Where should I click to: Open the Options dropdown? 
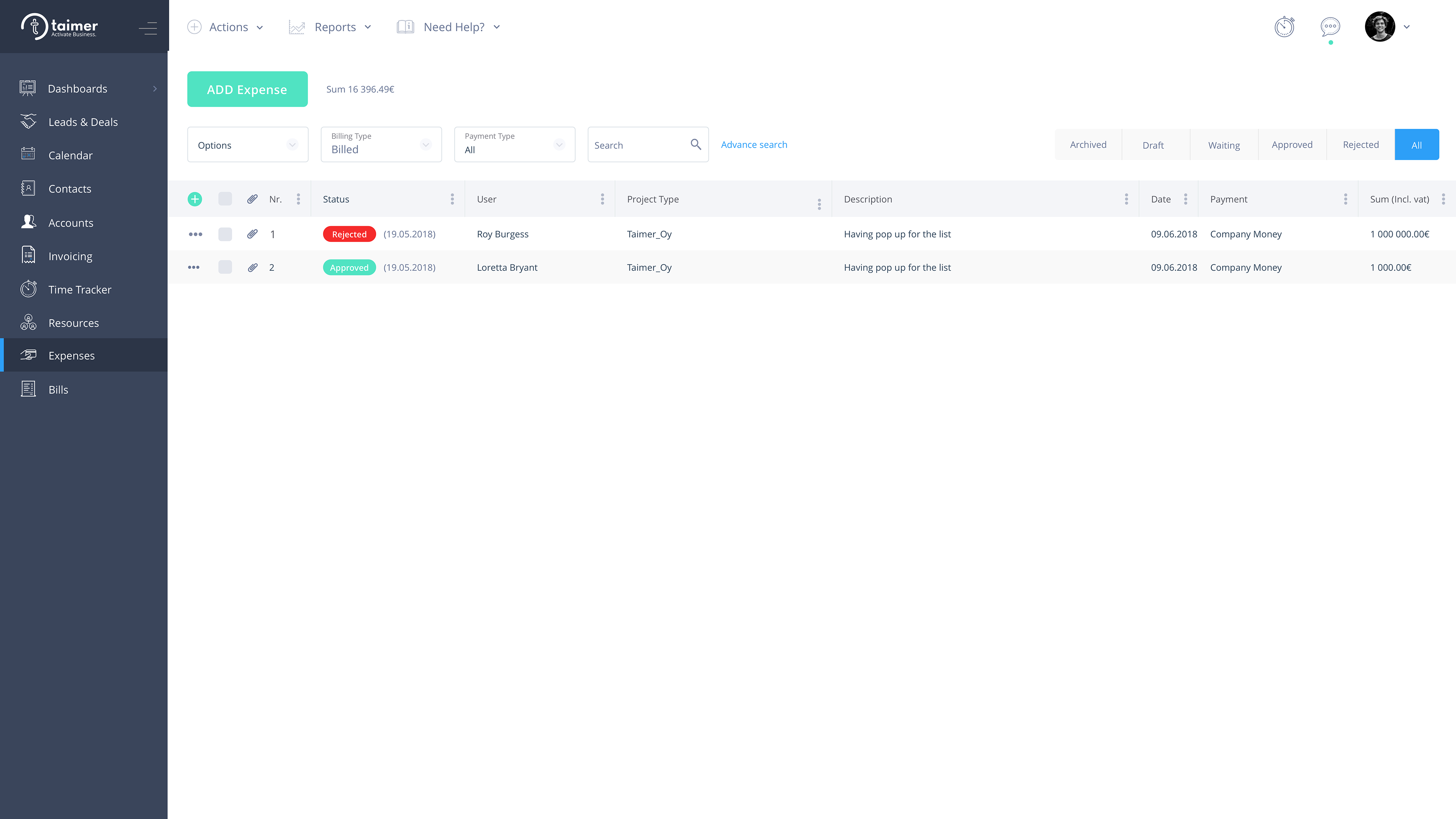248,145
